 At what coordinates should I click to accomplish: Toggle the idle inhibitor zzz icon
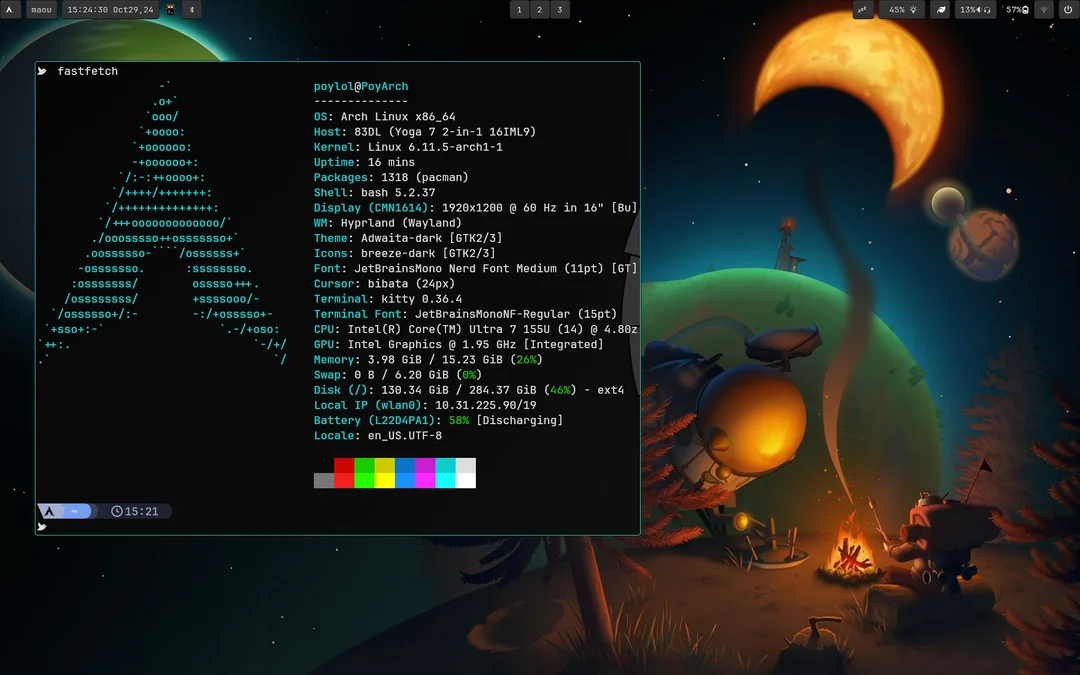pyautogui.click(x=862, y=10)
